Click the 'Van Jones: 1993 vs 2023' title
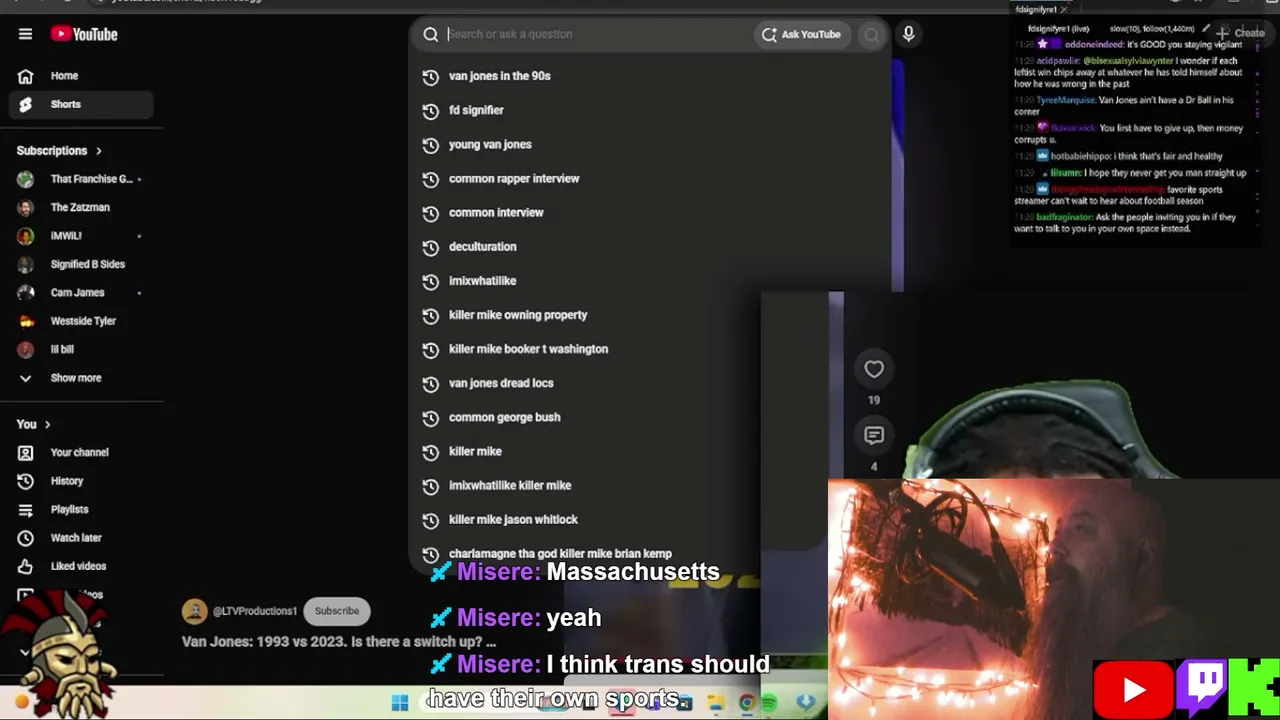 (x=339, y=642)
